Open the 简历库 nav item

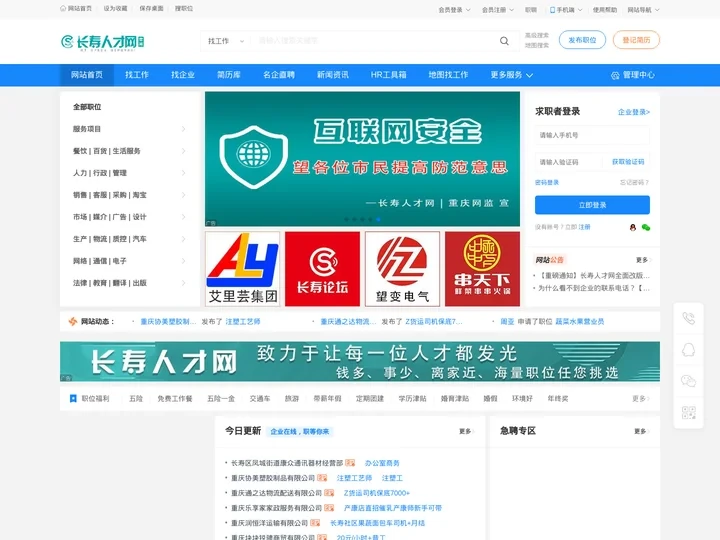[229, 75]
